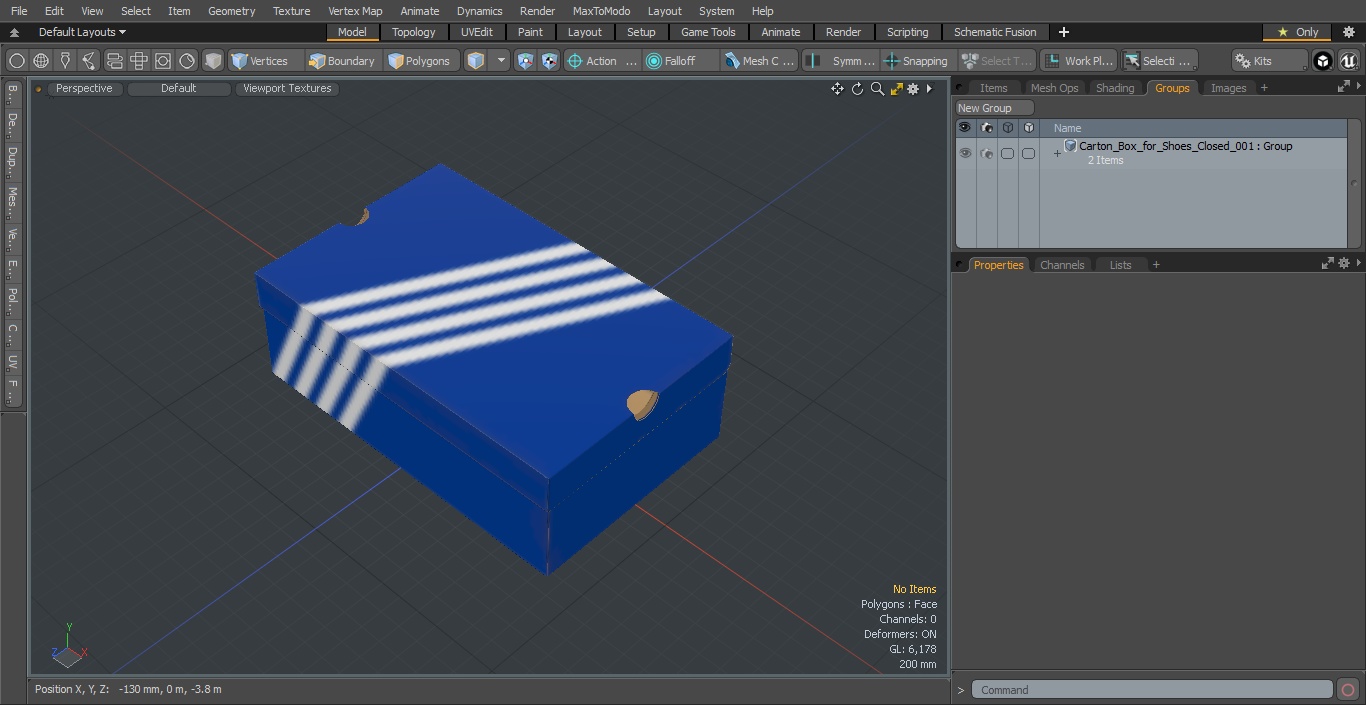Click the second shield cube icon beside Action
The width and height of the screenshot is (1366, 705).
point(550,61)
